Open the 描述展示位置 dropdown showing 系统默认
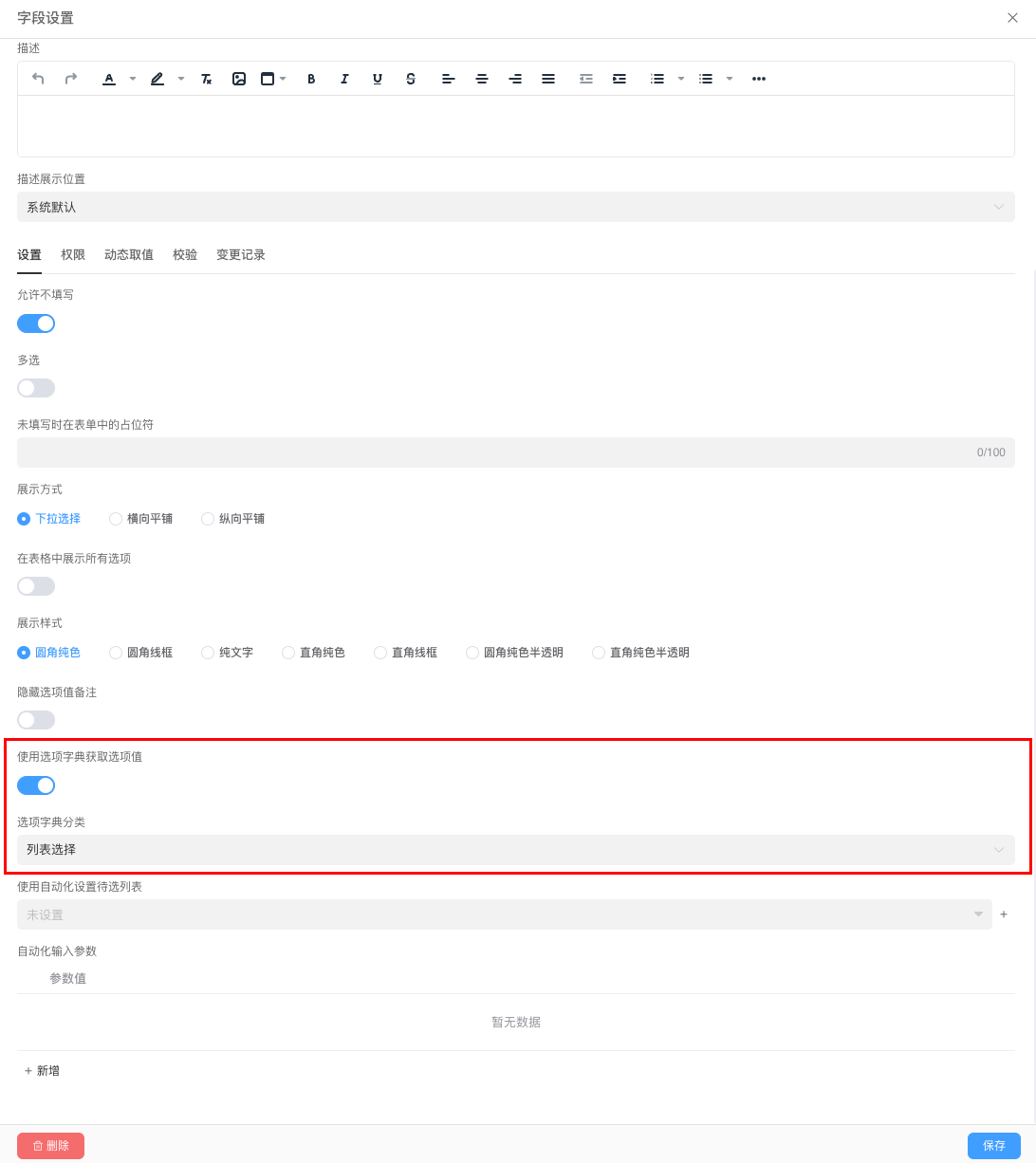Viewport: 1036px width, 1163px height. pos(515,206)
